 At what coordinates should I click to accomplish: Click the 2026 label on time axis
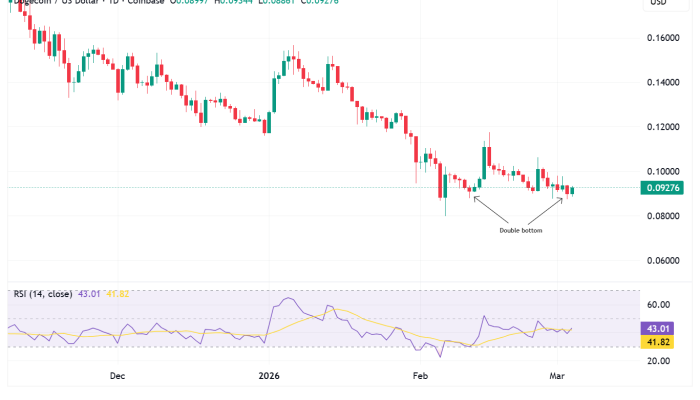[x=268, y=376]
